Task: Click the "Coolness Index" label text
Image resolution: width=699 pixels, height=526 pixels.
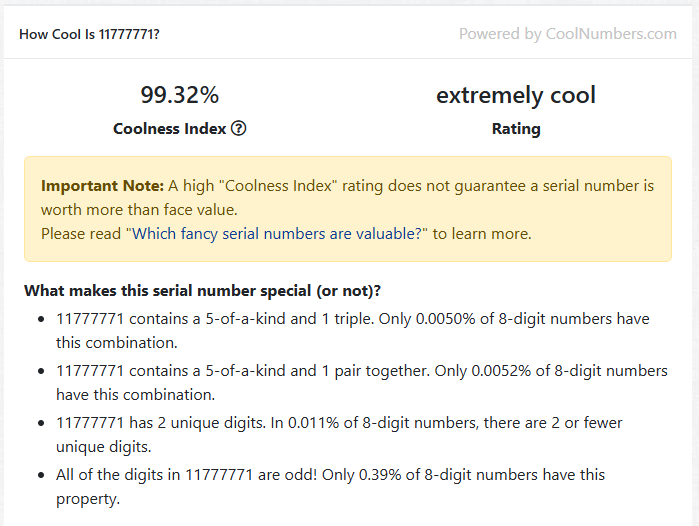Action: pyautogui.click(x=169, y=128)
